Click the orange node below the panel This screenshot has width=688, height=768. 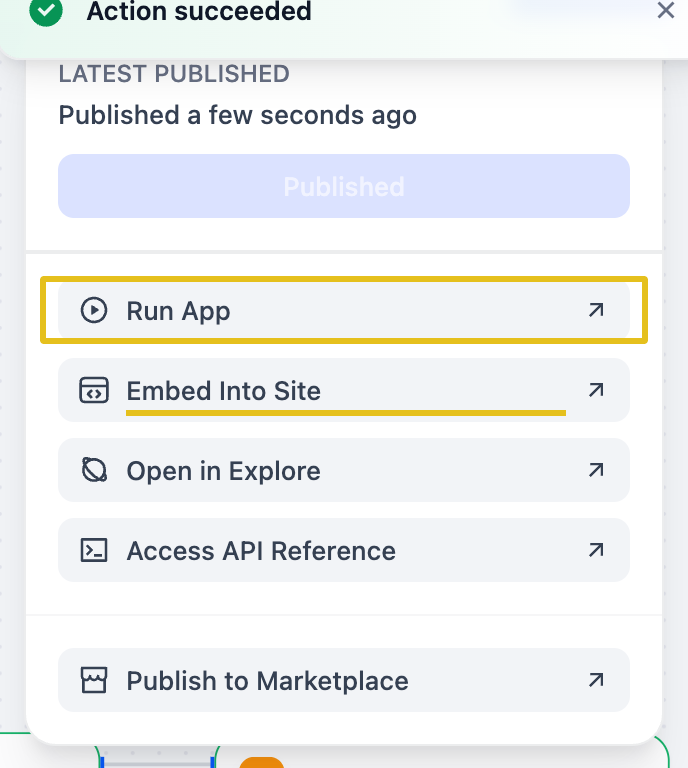[261, 763]
